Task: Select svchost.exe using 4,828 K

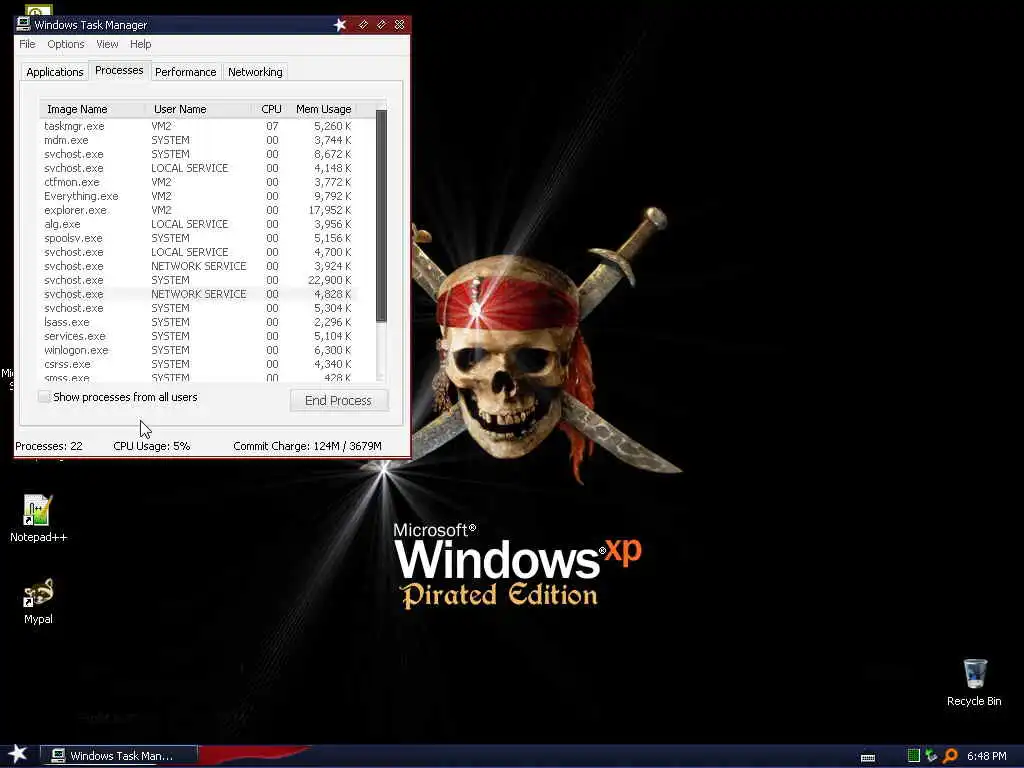Action: point(199,294)
